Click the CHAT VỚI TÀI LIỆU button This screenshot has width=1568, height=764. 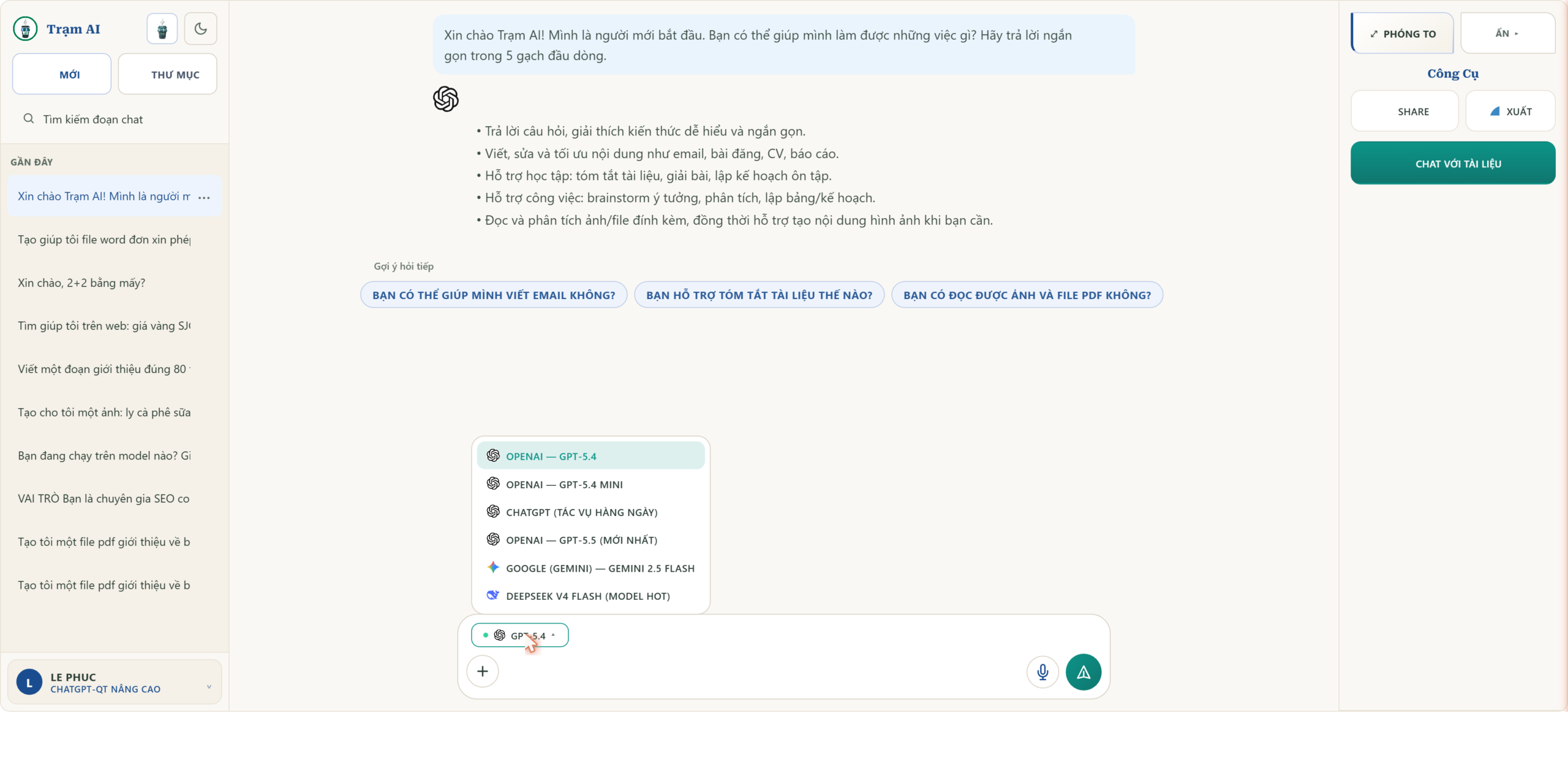point(1453,164)
